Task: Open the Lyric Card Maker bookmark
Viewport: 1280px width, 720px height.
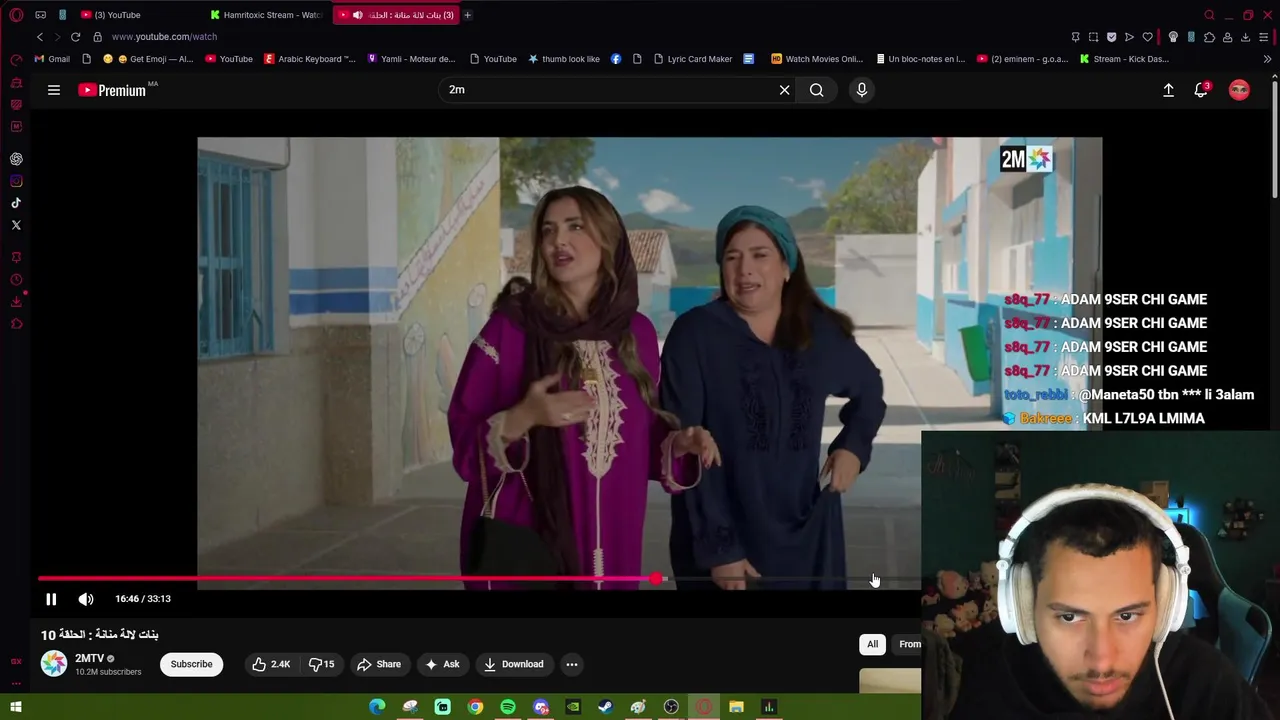Action: 693,59
